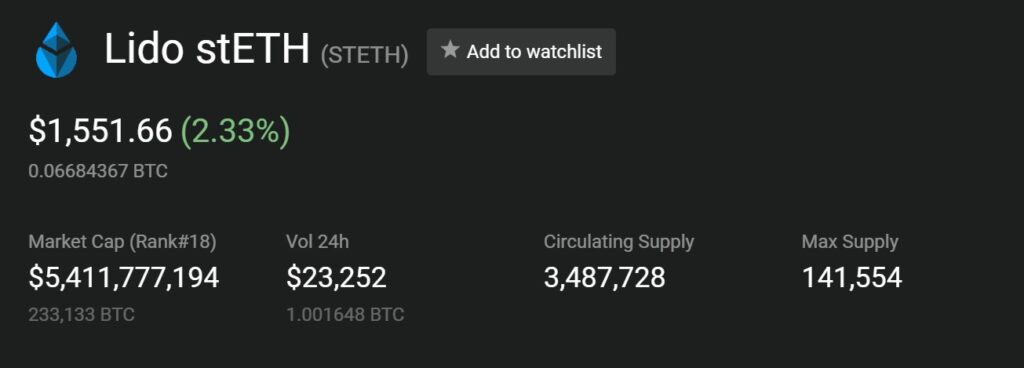
Task: Select the Lido stETH coin title
Action: pos(206,50)
